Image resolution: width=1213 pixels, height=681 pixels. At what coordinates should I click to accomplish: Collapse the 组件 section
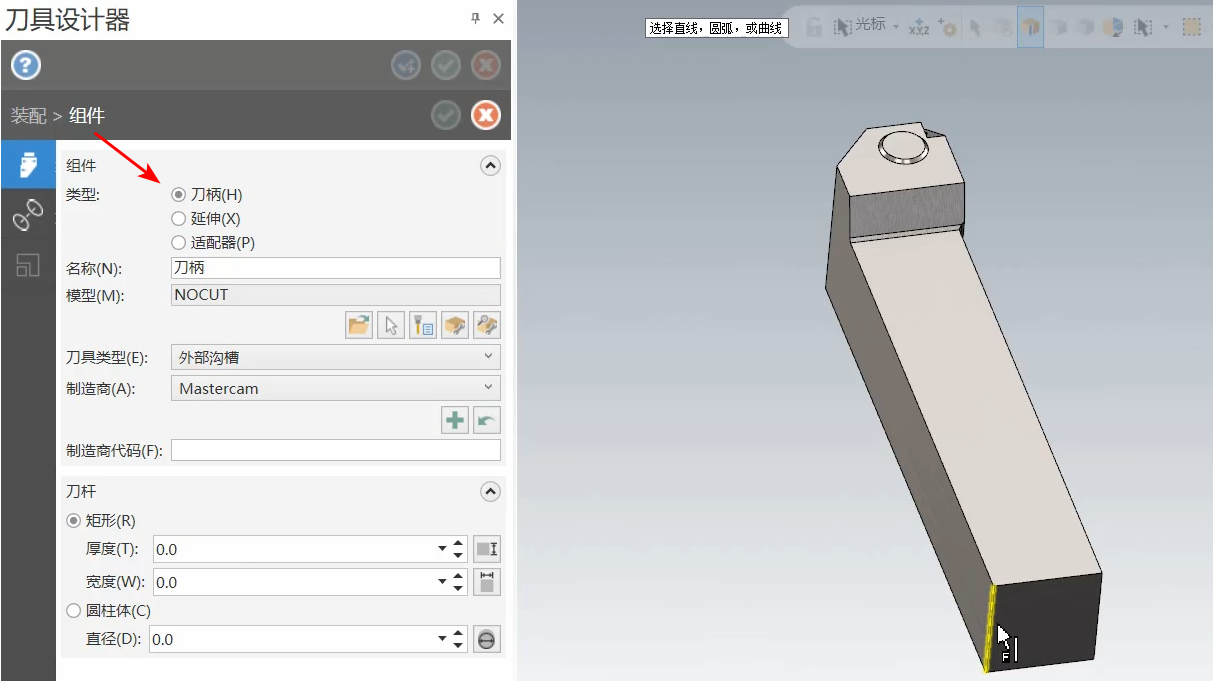490,166
